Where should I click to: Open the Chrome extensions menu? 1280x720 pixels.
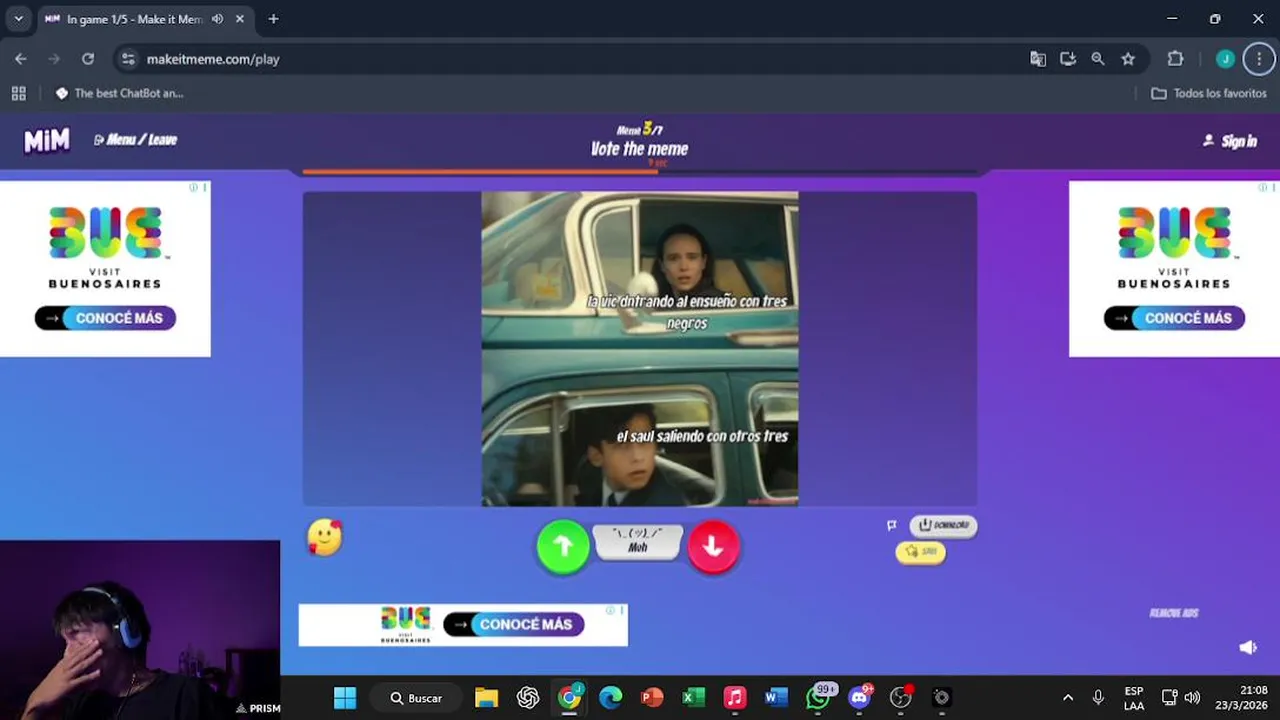click(x=1176, y=59)
